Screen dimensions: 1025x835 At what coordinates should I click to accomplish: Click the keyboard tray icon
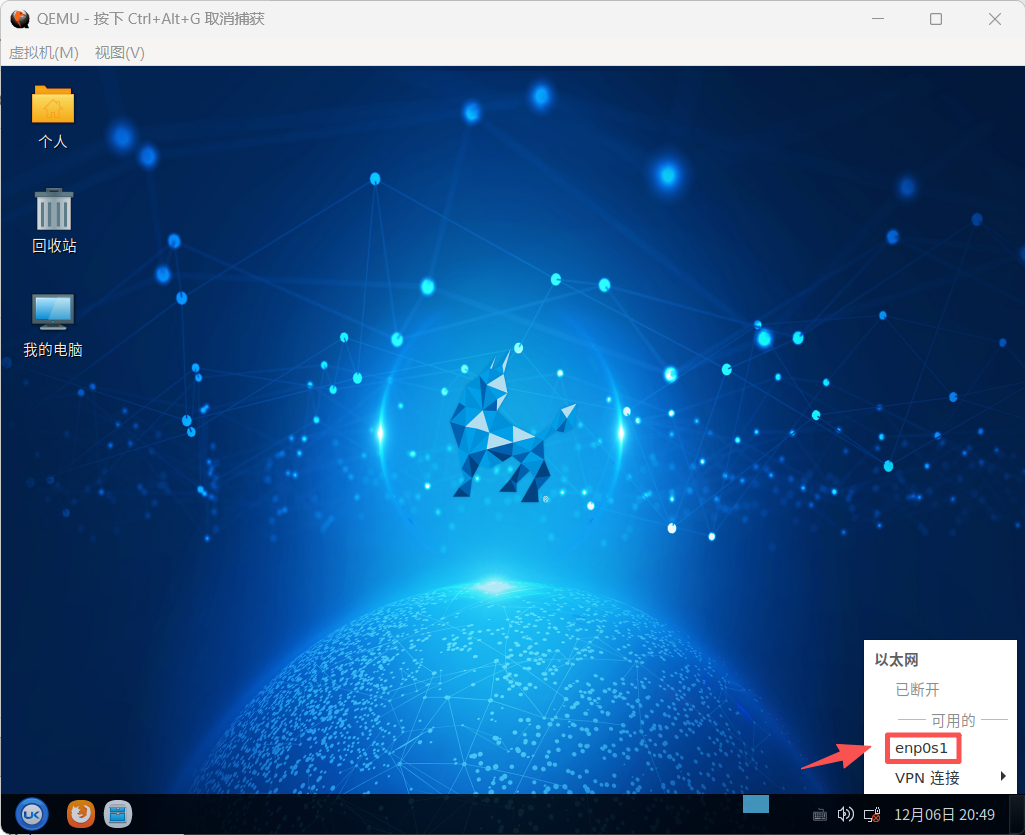tap(819, 815)
